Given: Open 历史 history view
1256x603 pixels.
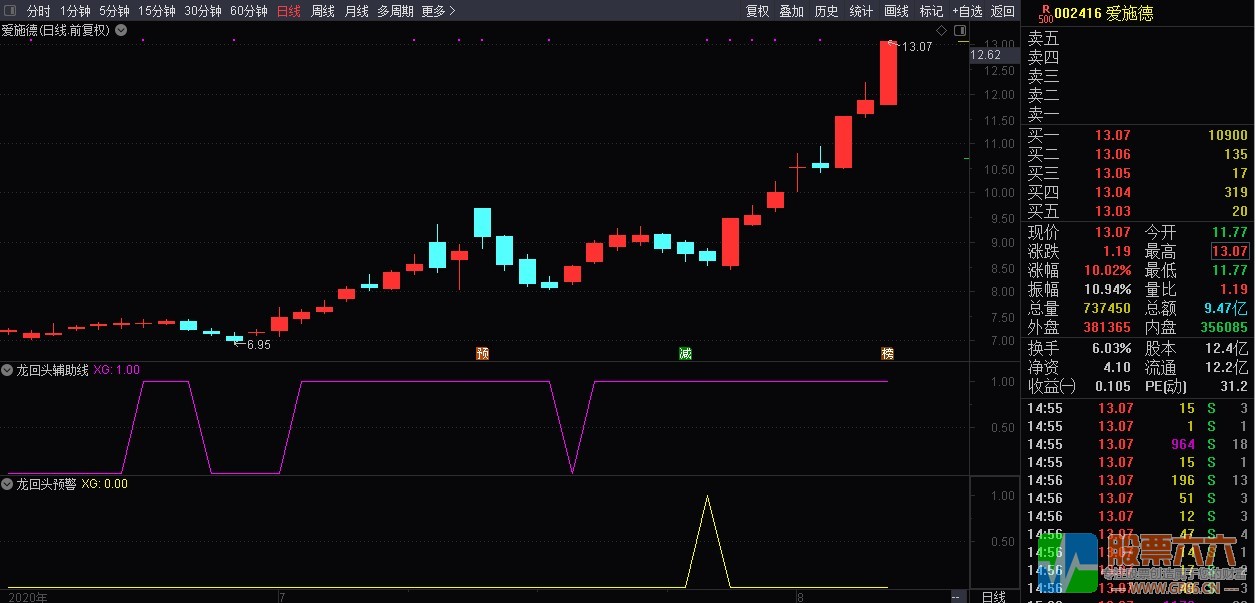Looking at the screenshot, I should pos(826,11).
